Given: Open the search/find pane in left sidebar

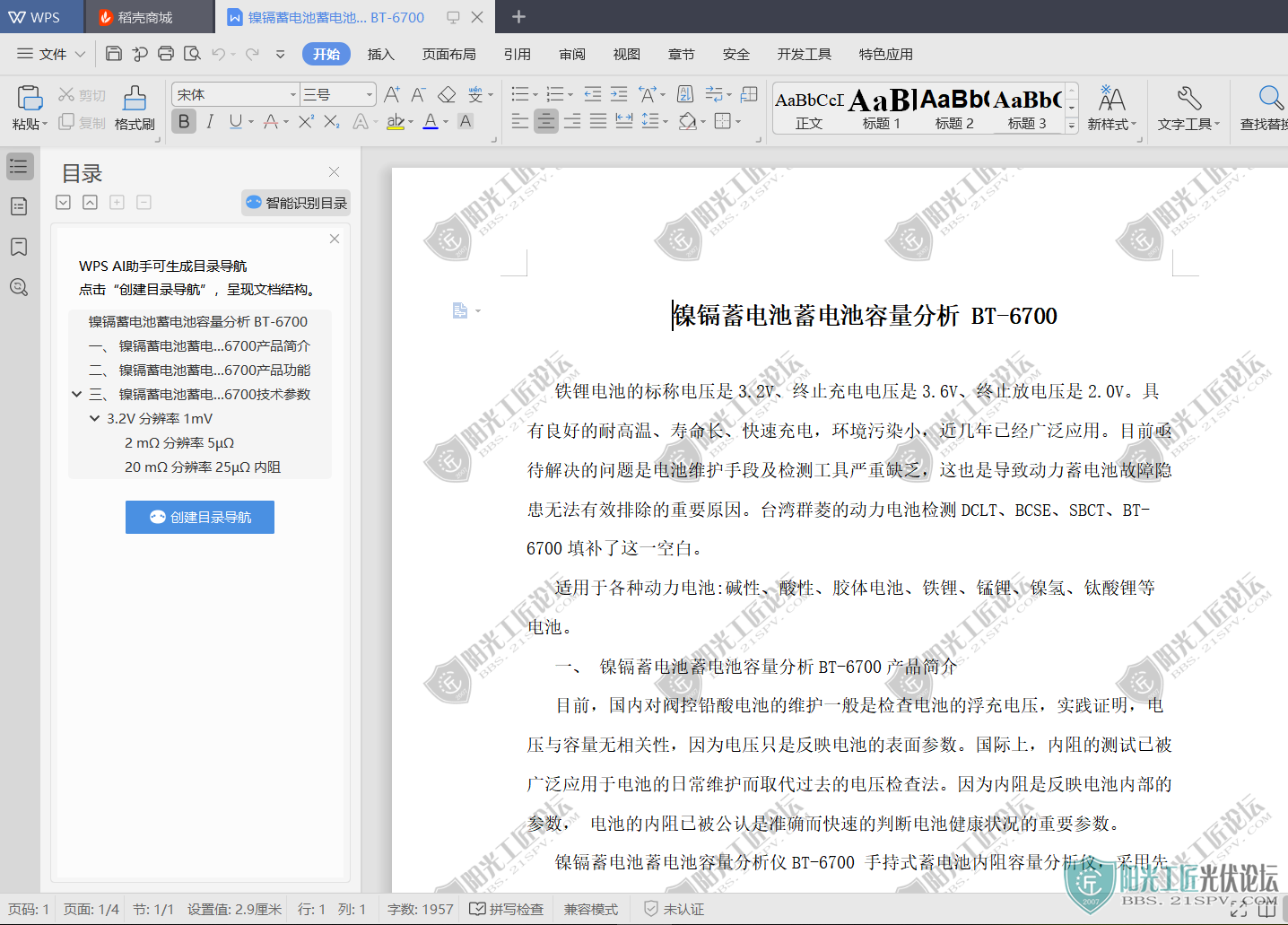Looking at the screenshot, I should (x=19, y=287).
